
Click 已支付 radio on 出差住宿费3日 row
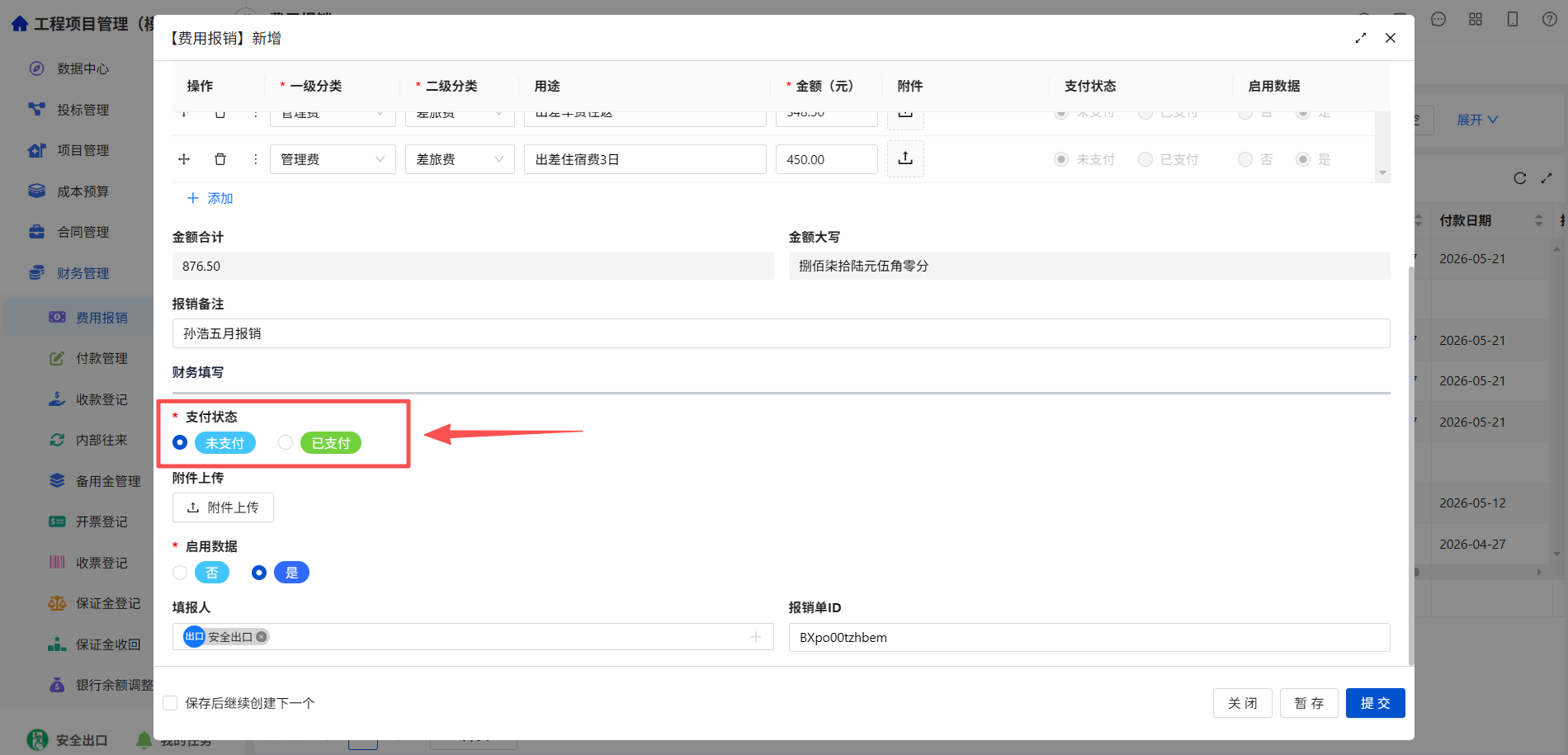point(1145,159)
